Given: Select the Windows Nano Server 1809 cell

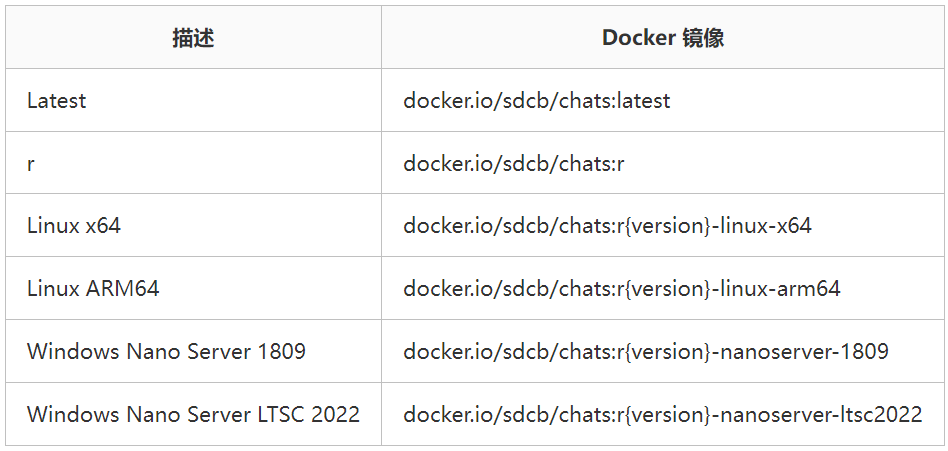Looking at the screenshot, I should coord(166,352).
